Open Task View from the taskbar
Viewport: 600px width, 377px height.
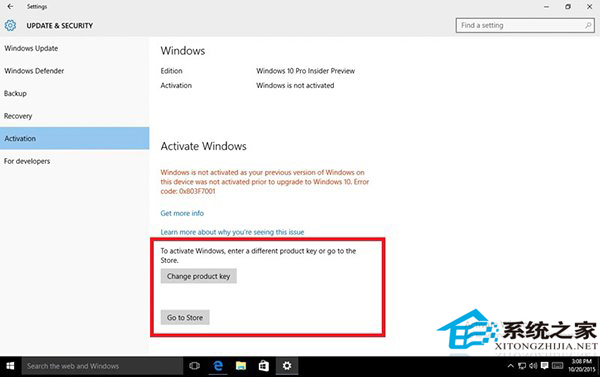coord(194,366)
